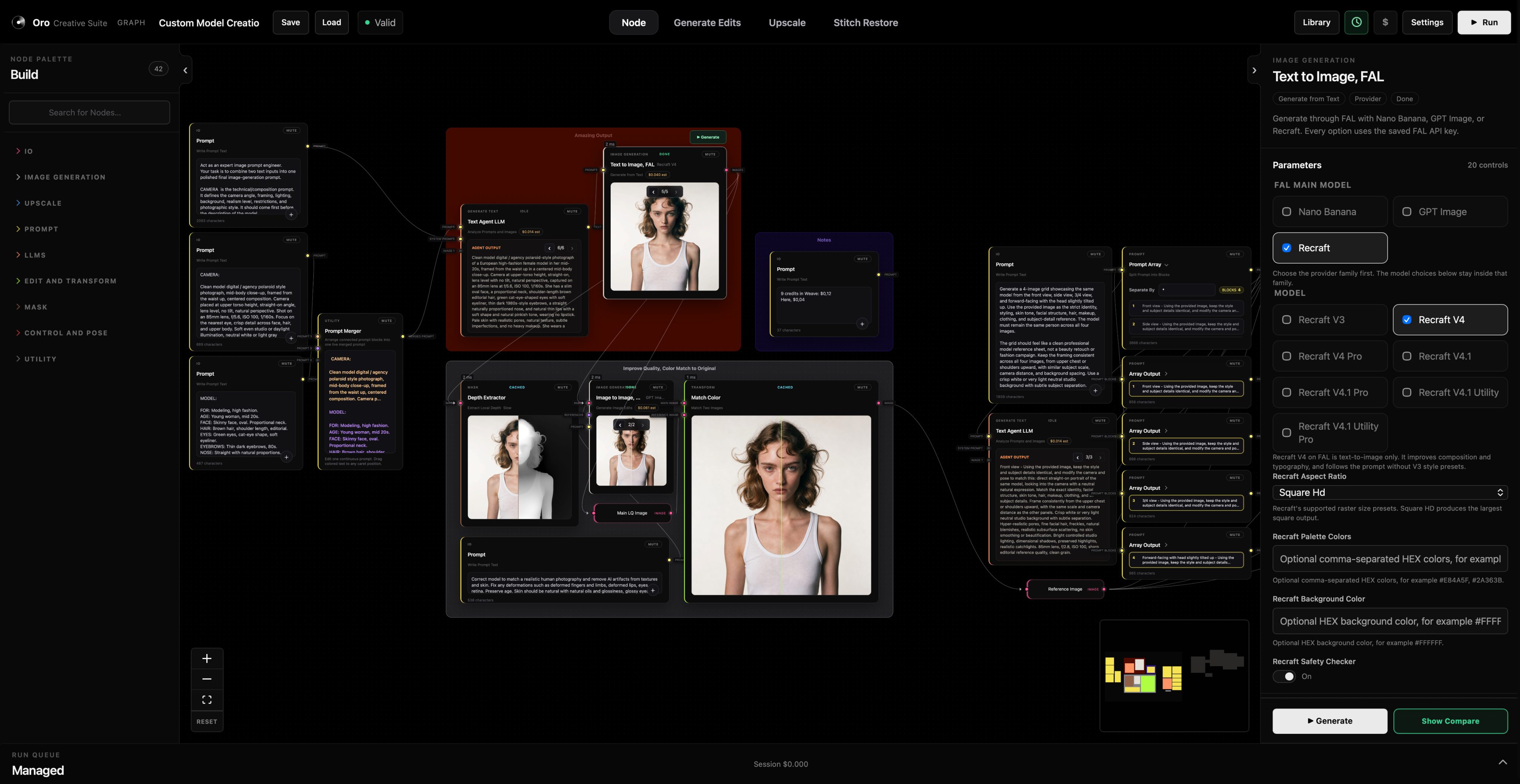The height and width of the screenshot is (784, 1520).
Task: Mute the Text to Image, FAL node
Action: click(710, 154)
